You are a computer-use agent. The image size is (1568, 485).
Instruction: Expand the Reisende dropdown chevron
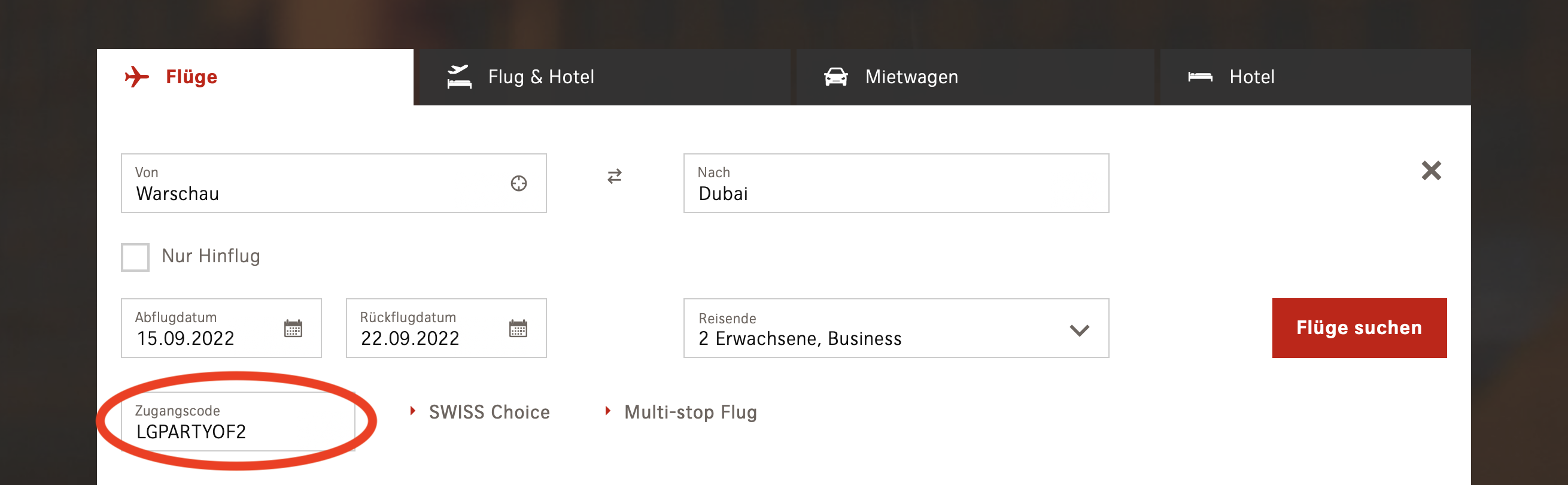point(1078,331)
